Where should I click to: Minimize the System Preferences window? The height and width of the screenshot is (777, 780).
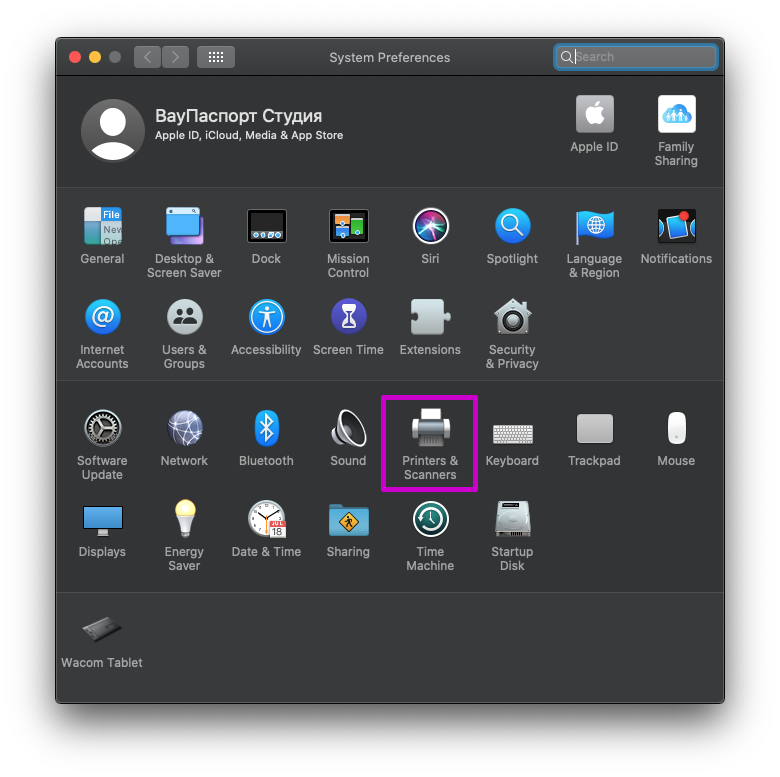click(x=95, y=57)
